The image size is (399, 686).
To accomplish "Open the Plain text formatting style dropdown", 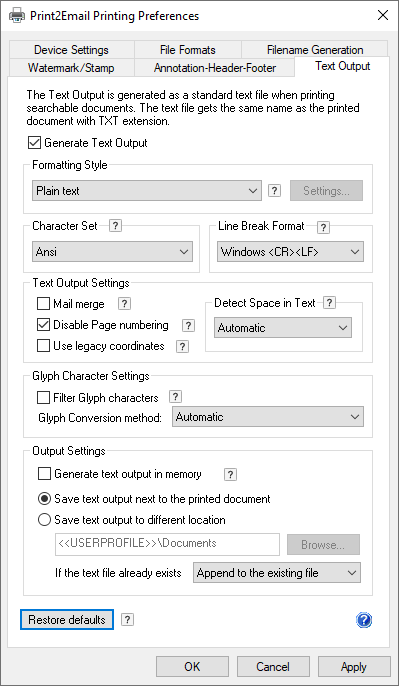I will [147, 191].
